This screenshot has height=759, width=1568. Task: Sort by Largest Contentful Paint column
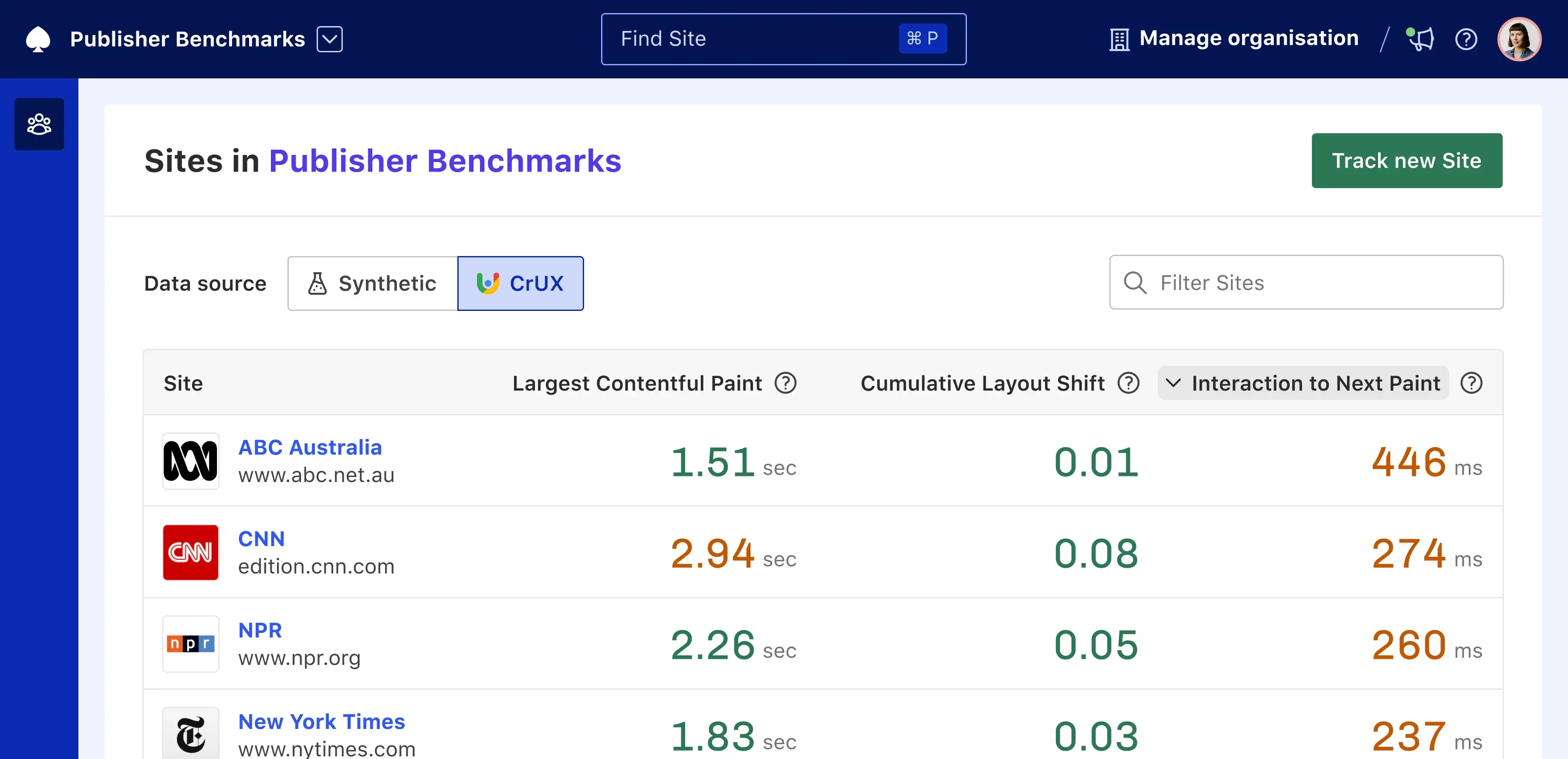[x=637, y=384]
